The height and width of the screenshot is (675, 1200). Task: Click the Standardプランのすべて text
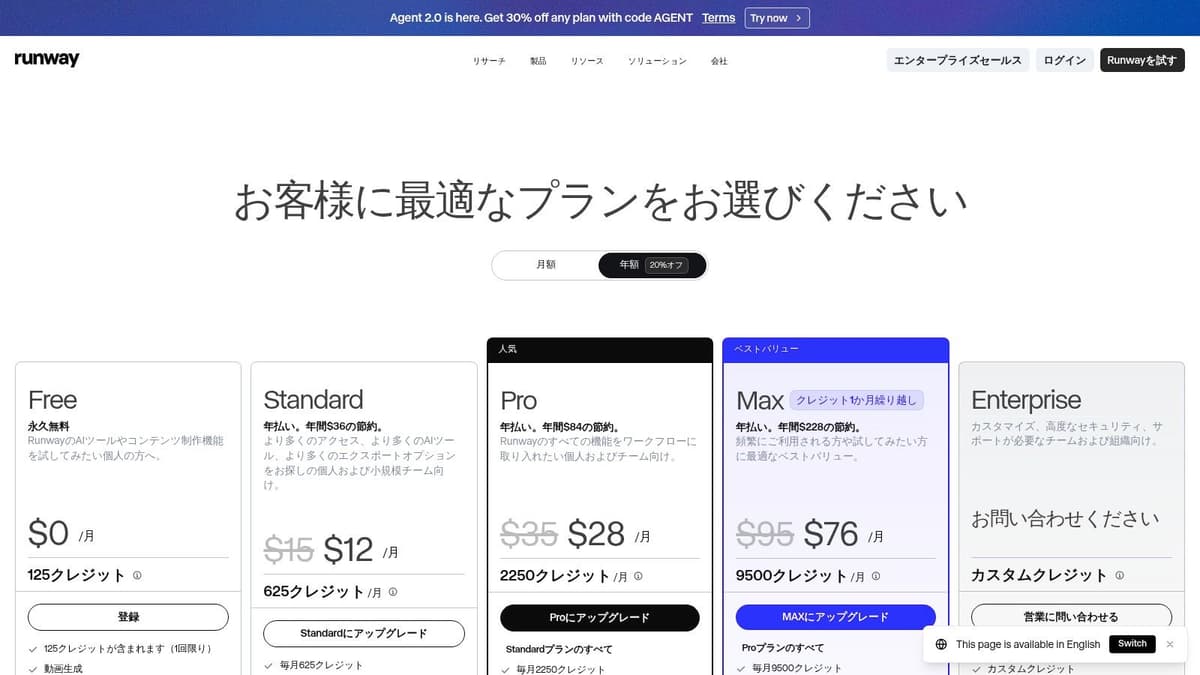pos(559,649)
